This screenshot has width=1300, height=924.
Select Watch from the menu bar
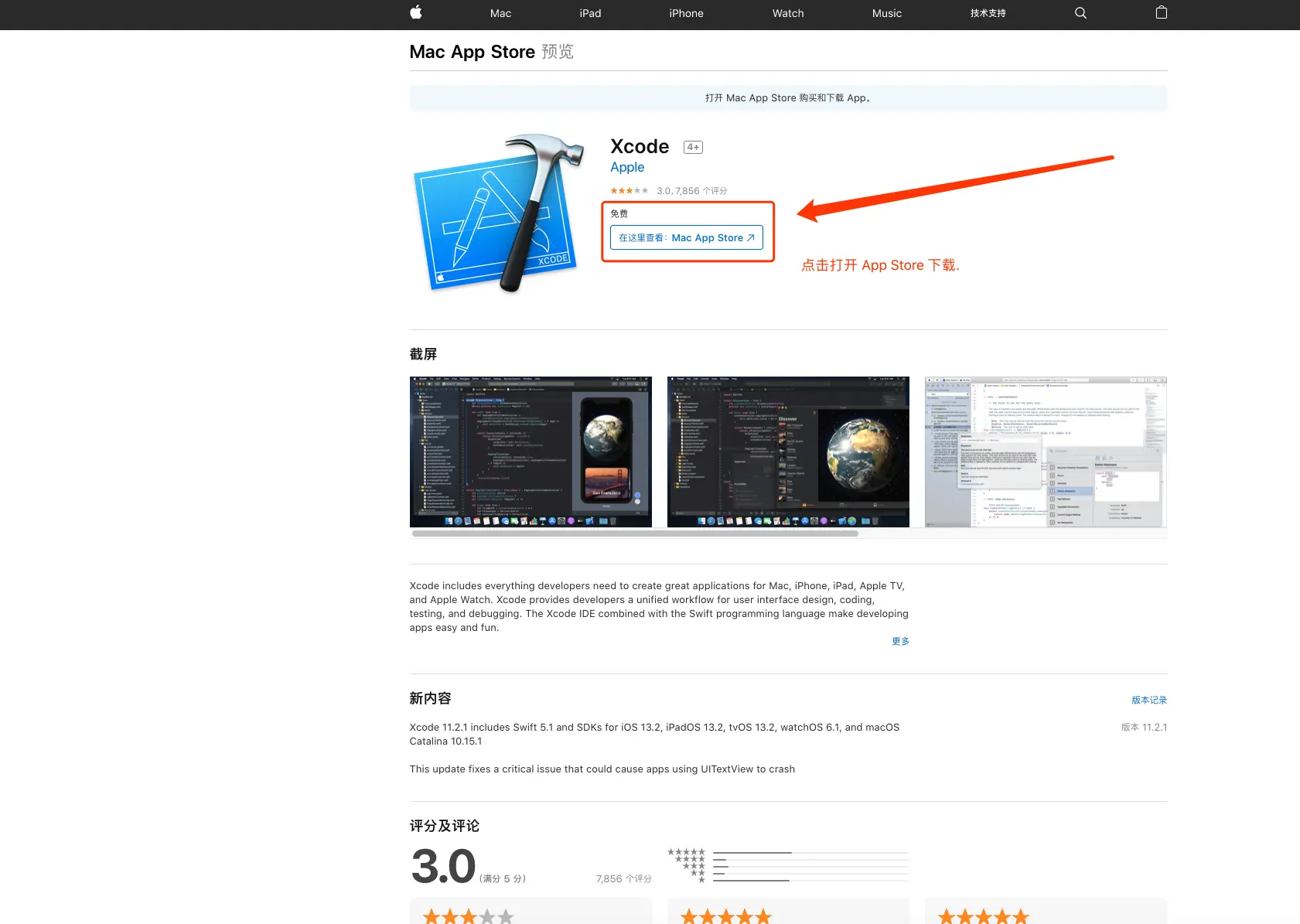pos(787,13)
